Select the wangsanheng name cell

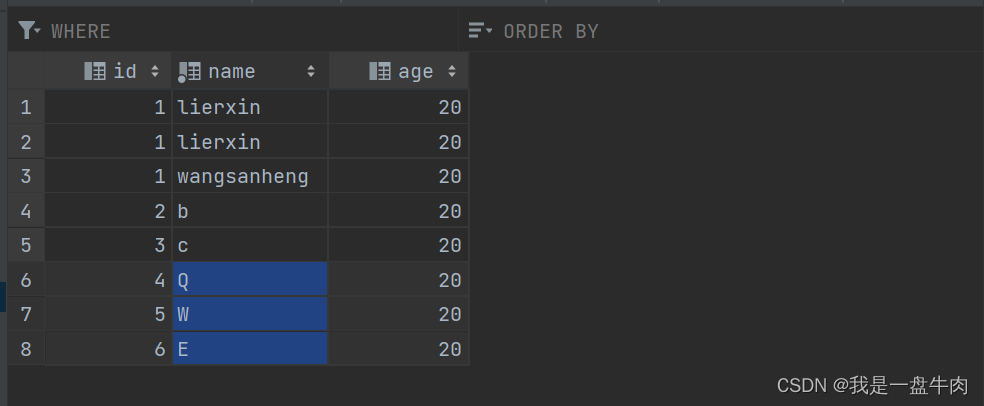click(250, 176)
